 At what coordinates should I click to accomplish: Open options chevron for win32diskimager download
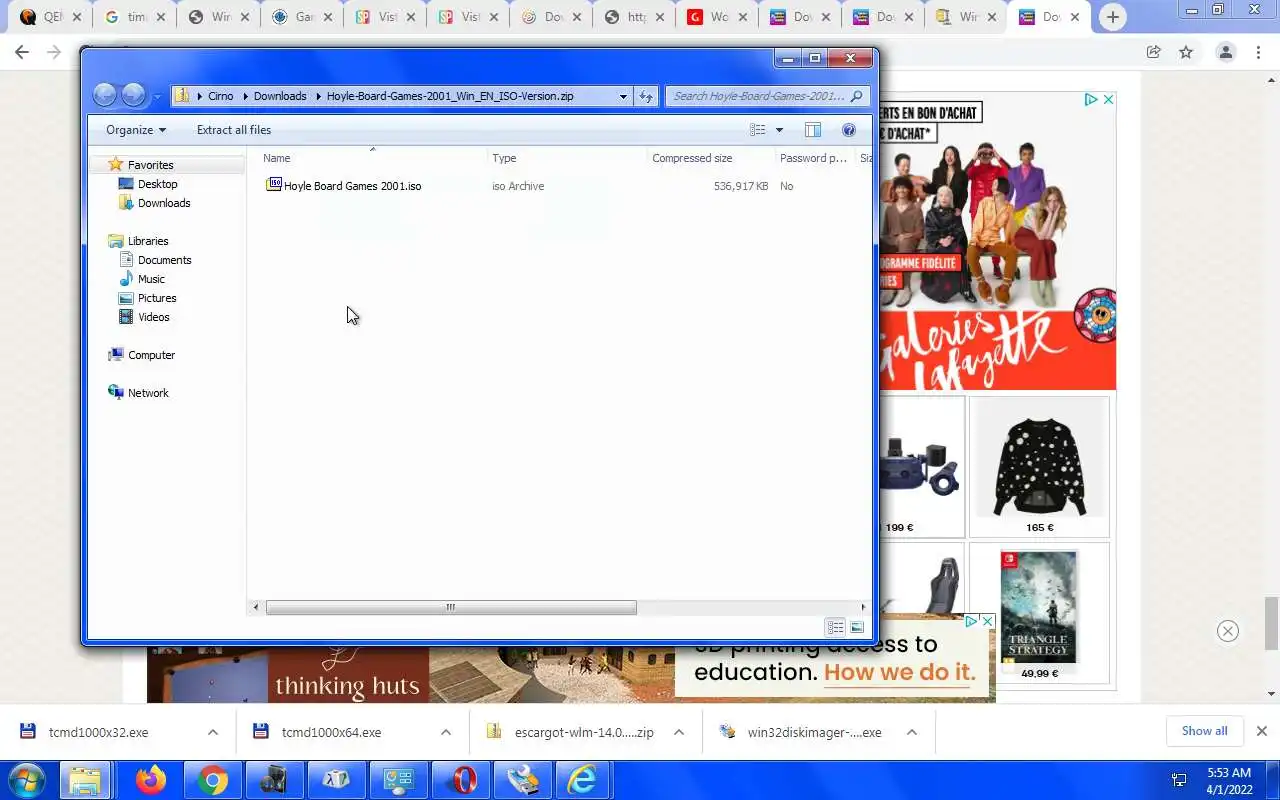911,732
